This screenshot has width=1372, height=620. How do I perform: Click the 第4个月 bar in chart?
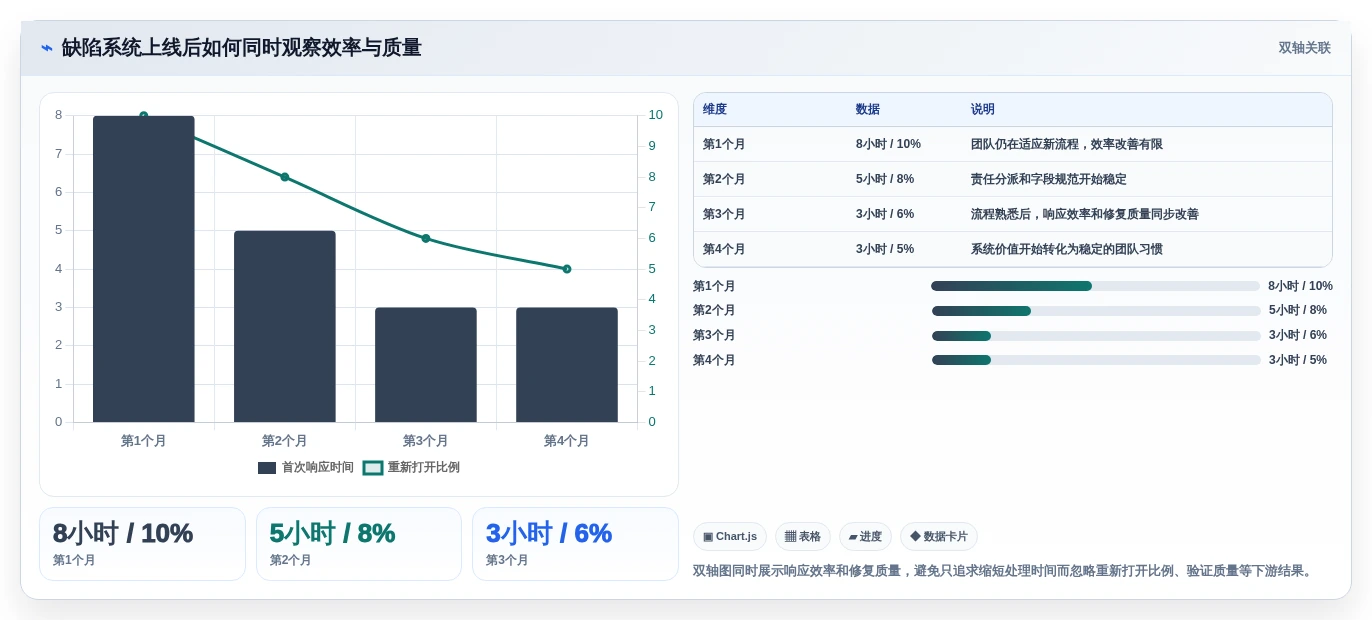pos(567,365)
